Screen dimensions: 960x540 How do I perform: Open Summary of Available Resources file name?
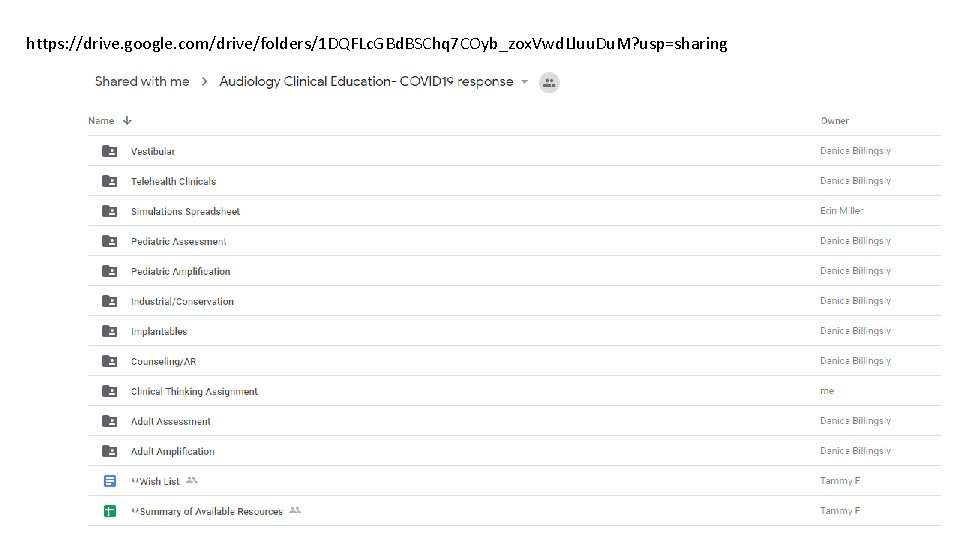click(207, 511)
